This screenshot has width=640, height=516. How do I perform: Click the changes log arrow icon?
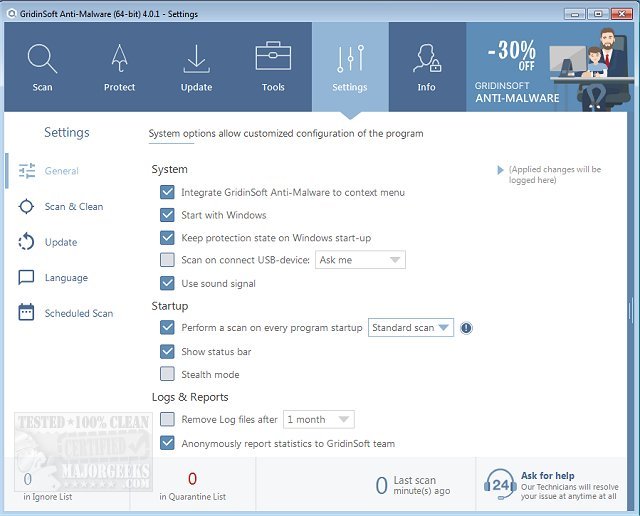pyautogui.click(x=500, y=170)
